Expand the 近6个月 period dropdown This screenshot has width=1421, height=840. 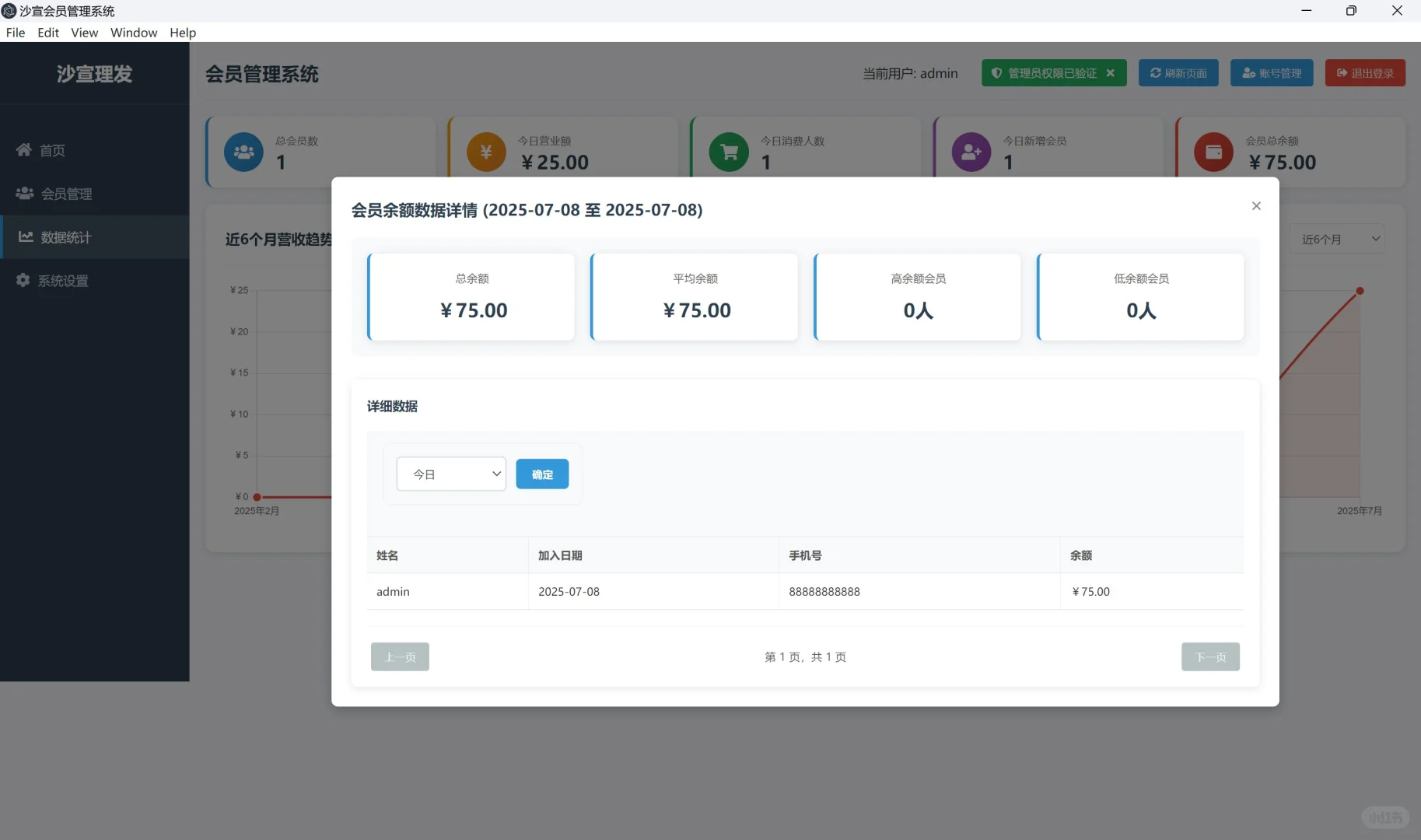coord(1337,239)
